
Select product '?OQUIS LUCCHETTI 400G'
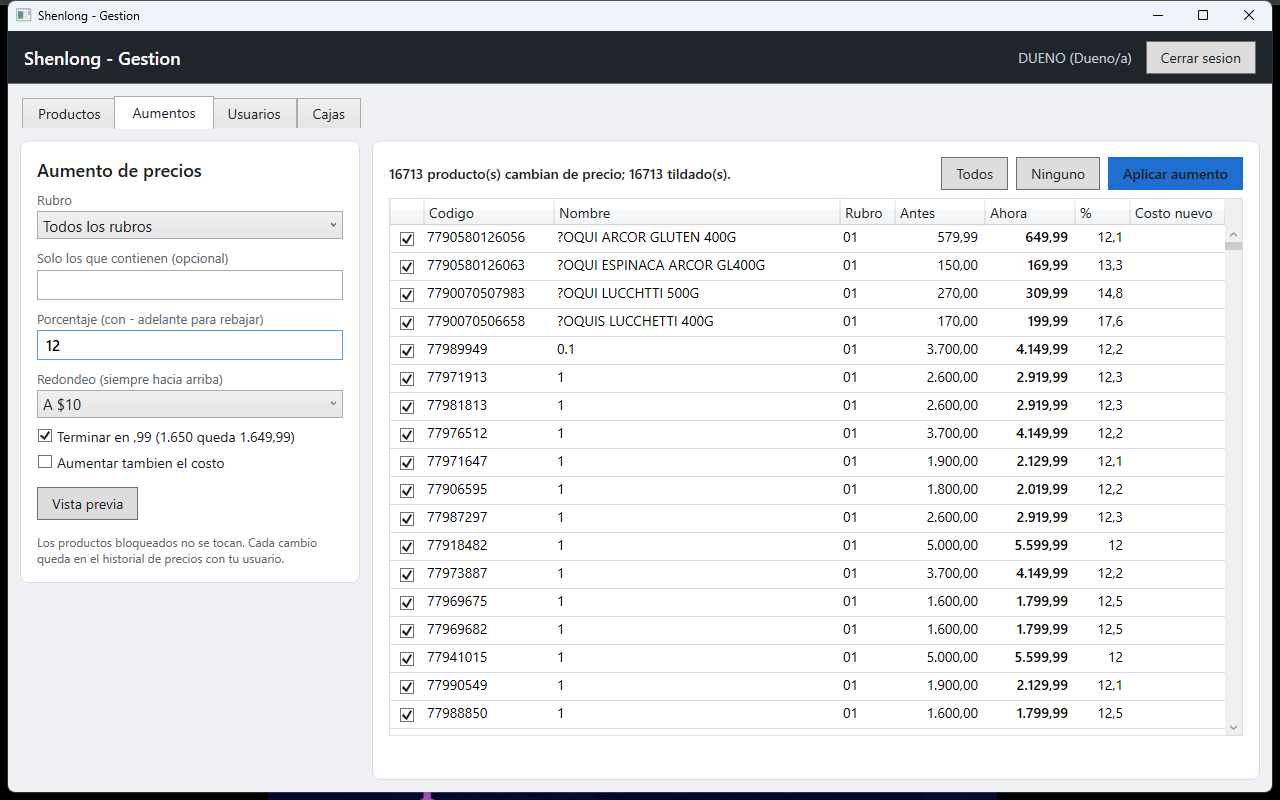pyautogui.click(x=635, y=321)
